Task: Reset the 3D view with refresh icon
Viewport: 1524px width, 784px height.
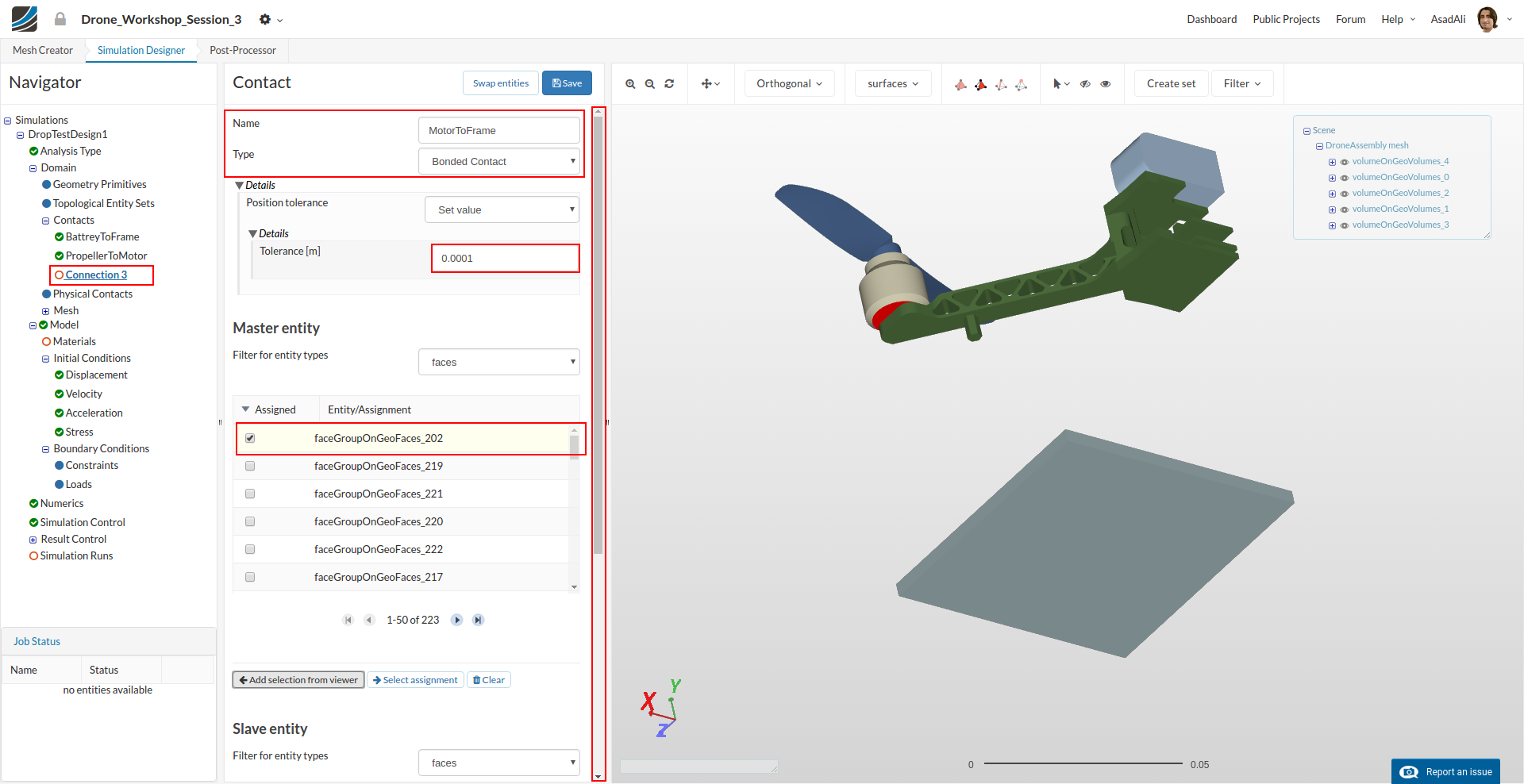Action: pyautogui.click(x=669, y=84)
